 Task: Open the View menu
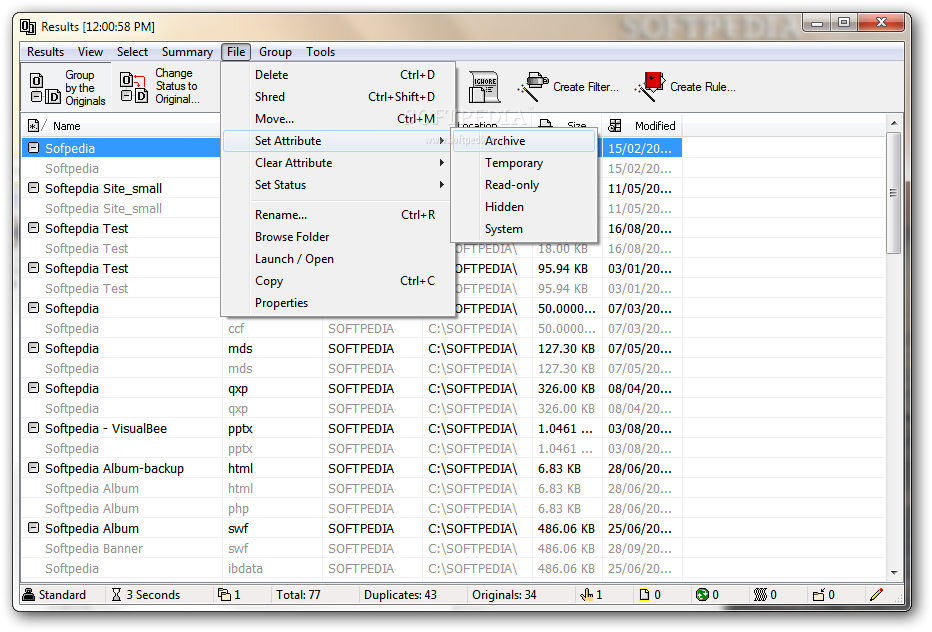pos(90,52)
